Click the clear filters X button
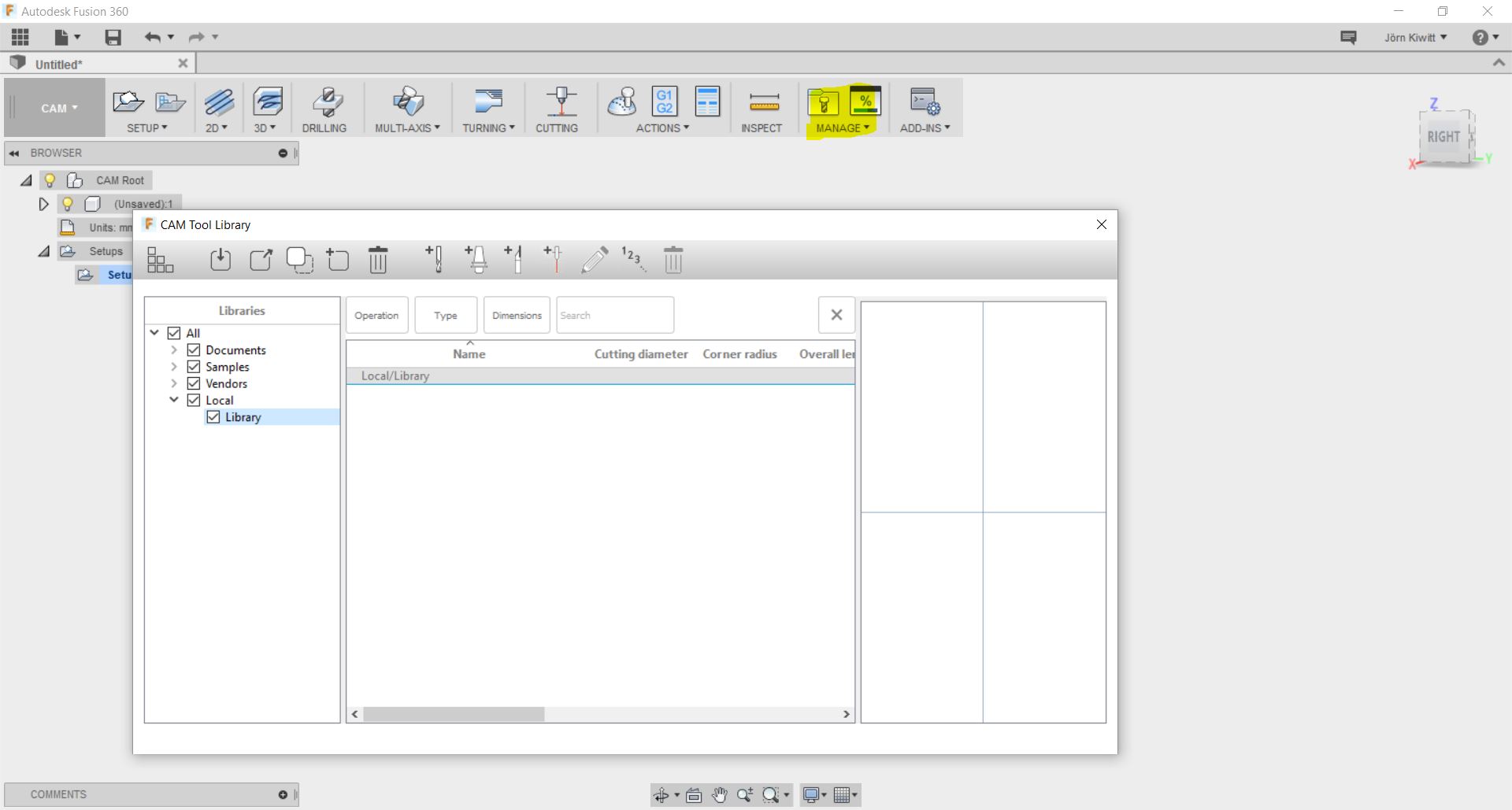 (x=836, y=315)
